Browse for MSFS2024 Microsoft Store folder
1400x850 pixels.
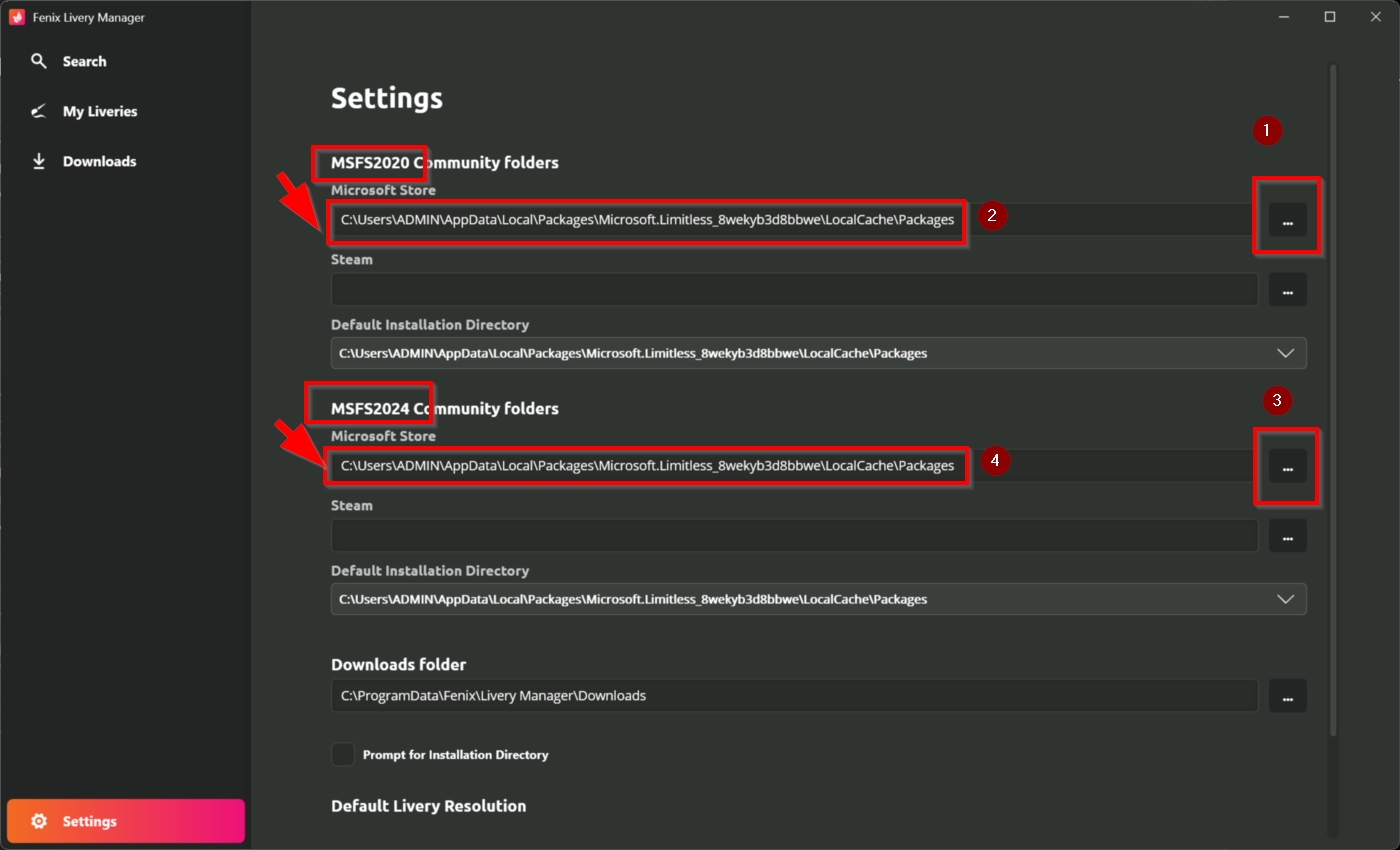click(1288, 466)
